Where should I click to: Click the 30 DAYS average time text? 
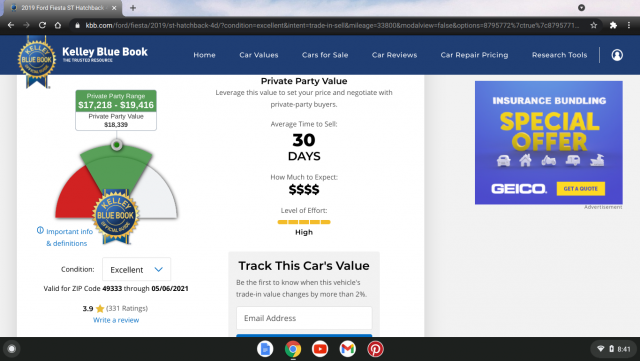click(304, 147)
